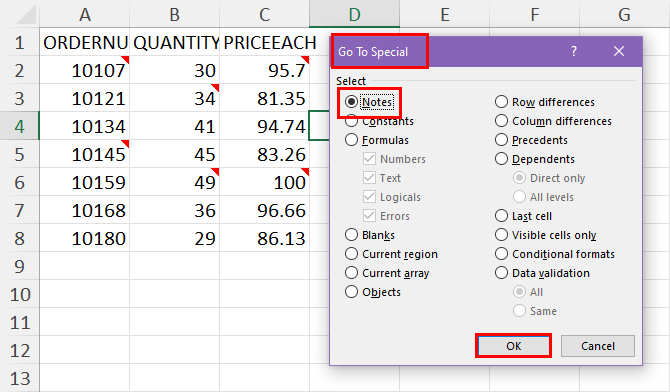Select cell containing 10121
Screen dimensions: 670x392
(85, 98)
